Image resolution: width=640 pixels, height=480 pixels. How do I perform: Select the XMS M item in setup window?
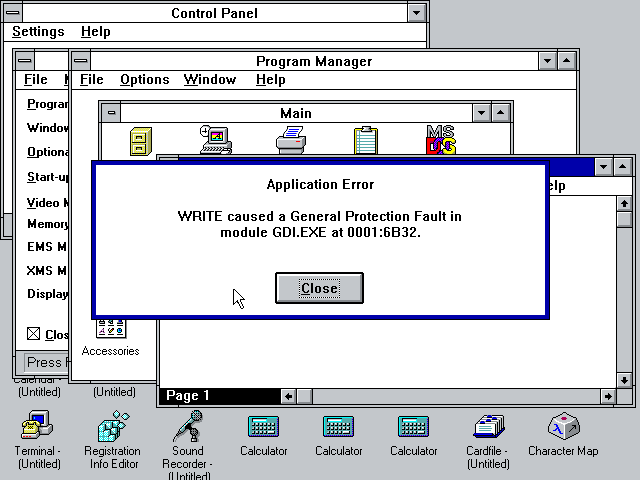tap(47, 271)
